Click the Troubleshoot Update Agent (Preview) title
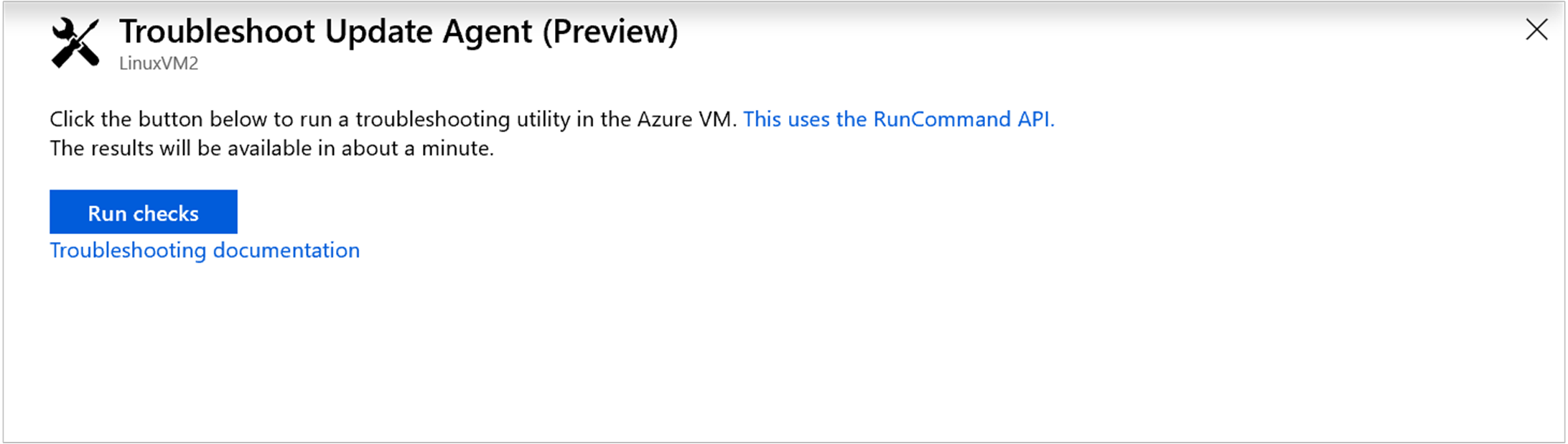The image size is (1568, 444). (x=398, y=32)
